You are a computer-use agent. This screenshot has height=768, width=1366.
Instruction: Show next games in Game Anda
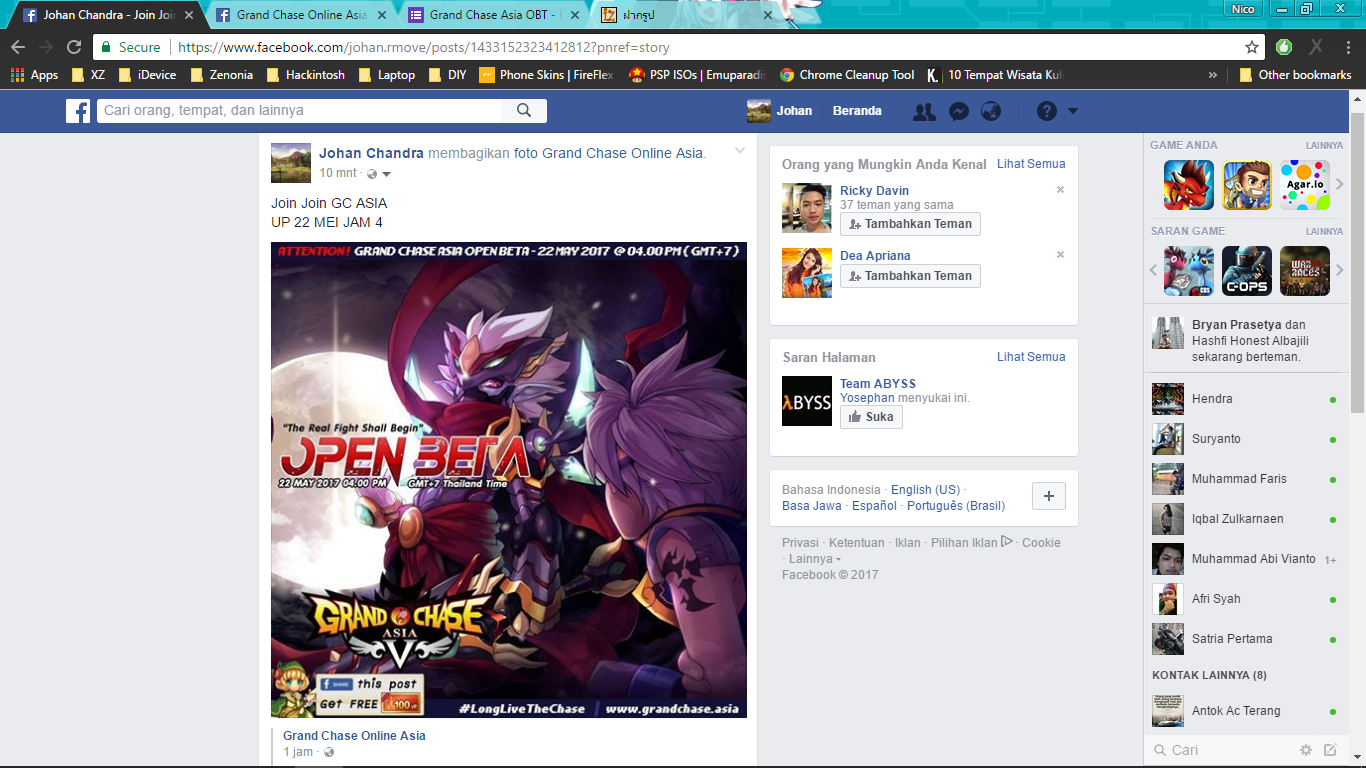(1340, 185)
